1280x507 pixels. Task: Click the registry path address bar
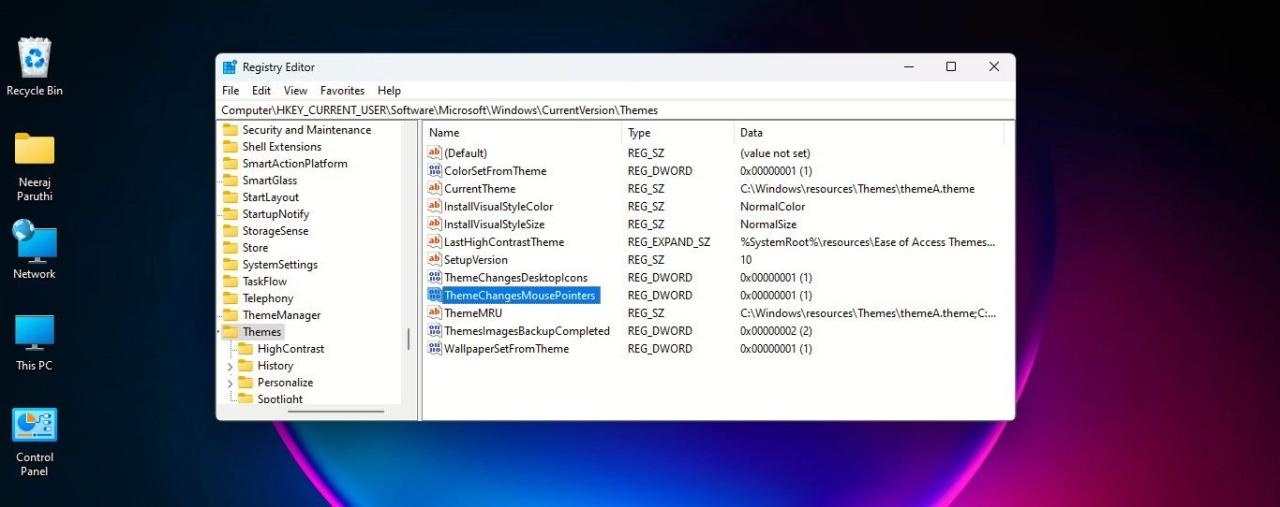click(615, 110)
